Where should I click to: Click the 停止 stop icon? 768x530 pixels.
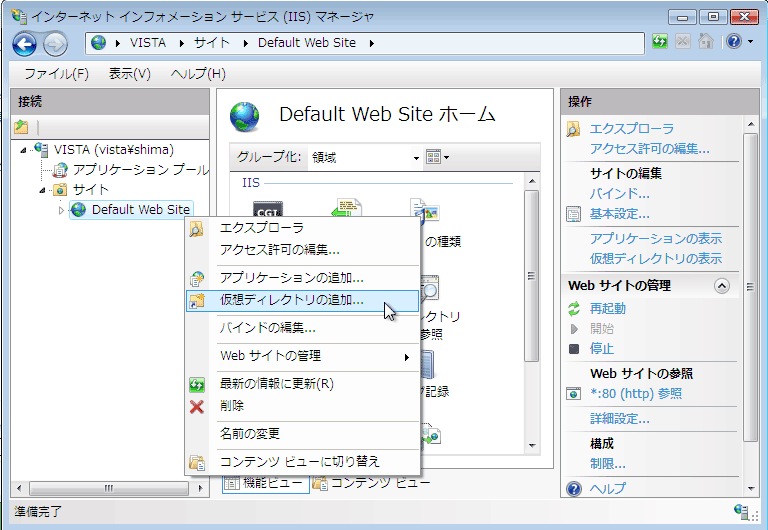pos(574,349)
